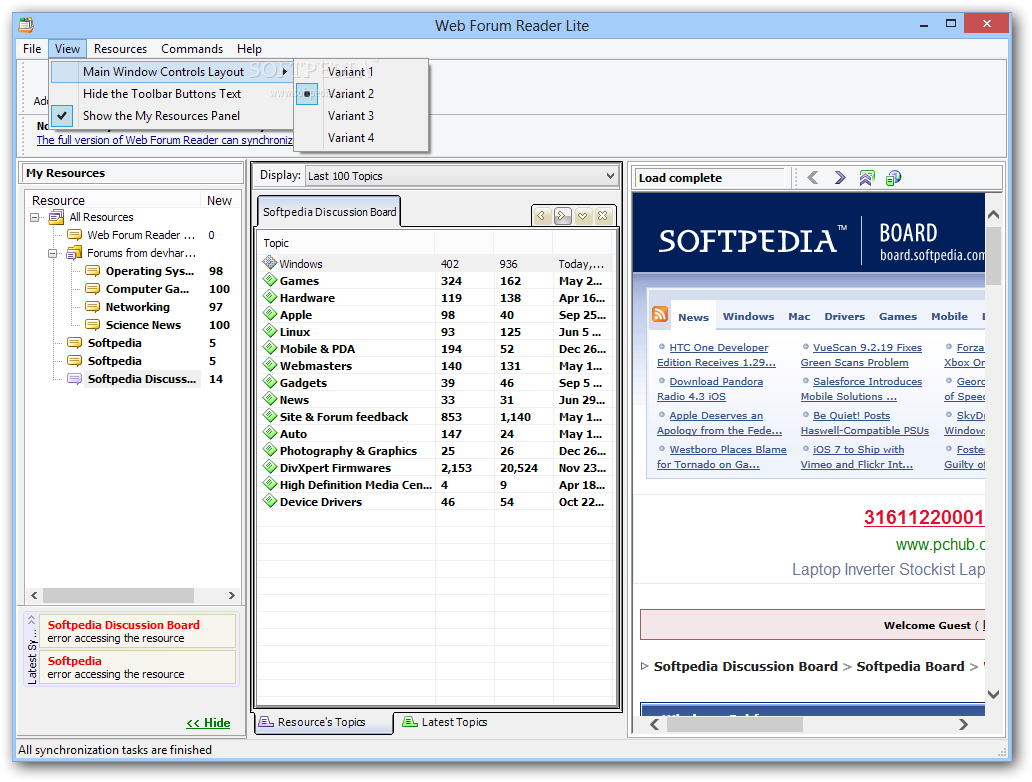Click the All Resources stack icon
This screenshot has width=1032, height=782.
[x=57, y=217]
